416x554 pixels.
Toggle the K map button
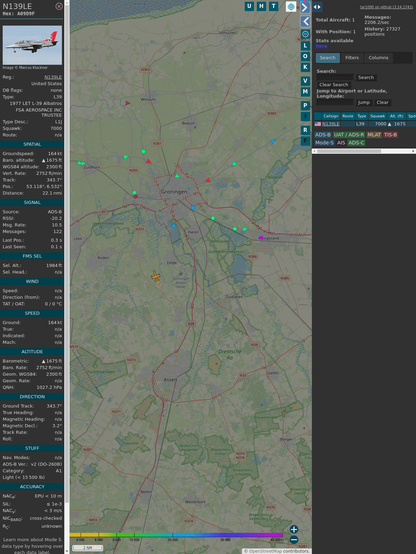pos(305,67)
